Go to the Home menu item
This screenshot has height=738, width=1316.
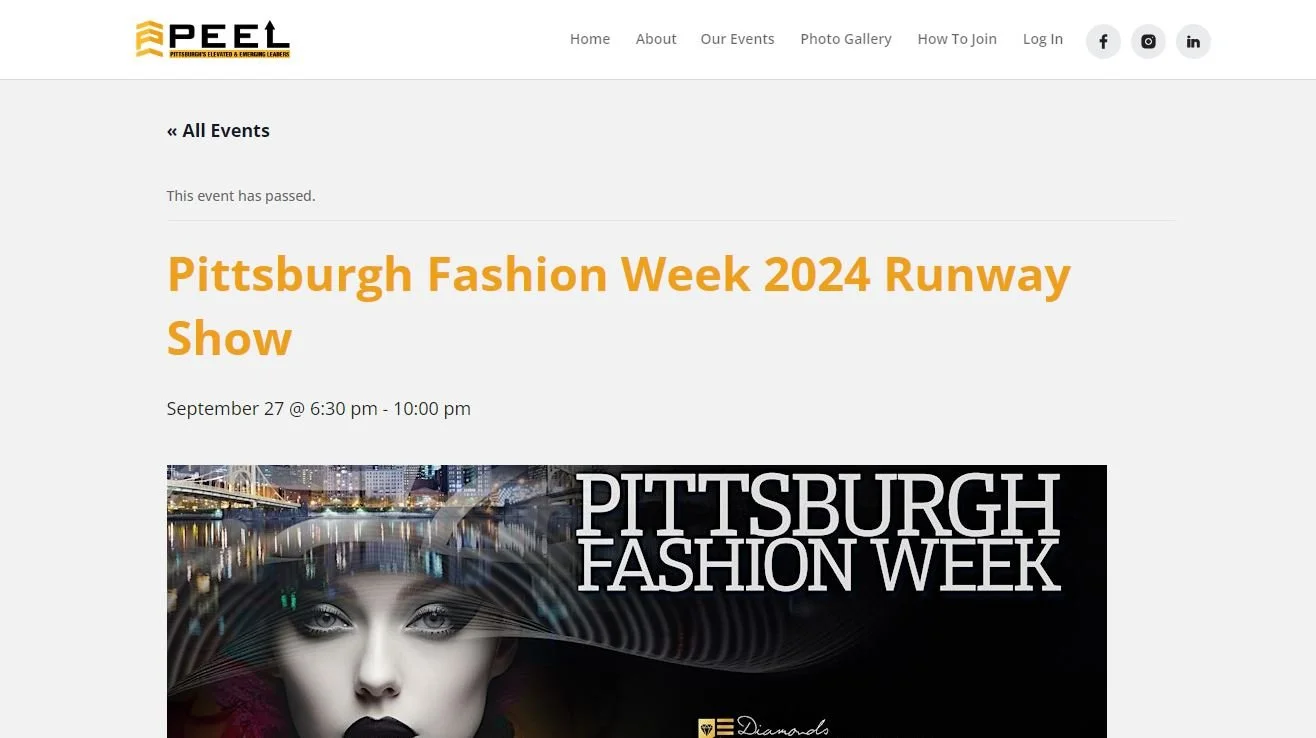pos(590,39)
